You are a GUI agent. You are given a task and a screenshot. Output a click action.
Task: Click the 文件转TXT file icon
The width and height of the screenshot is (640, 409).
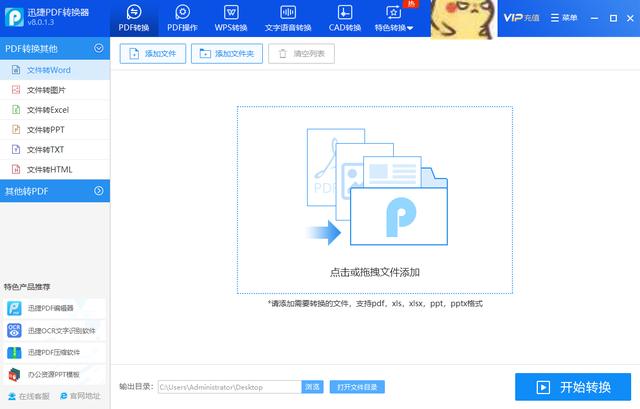[x=16, y=149]
